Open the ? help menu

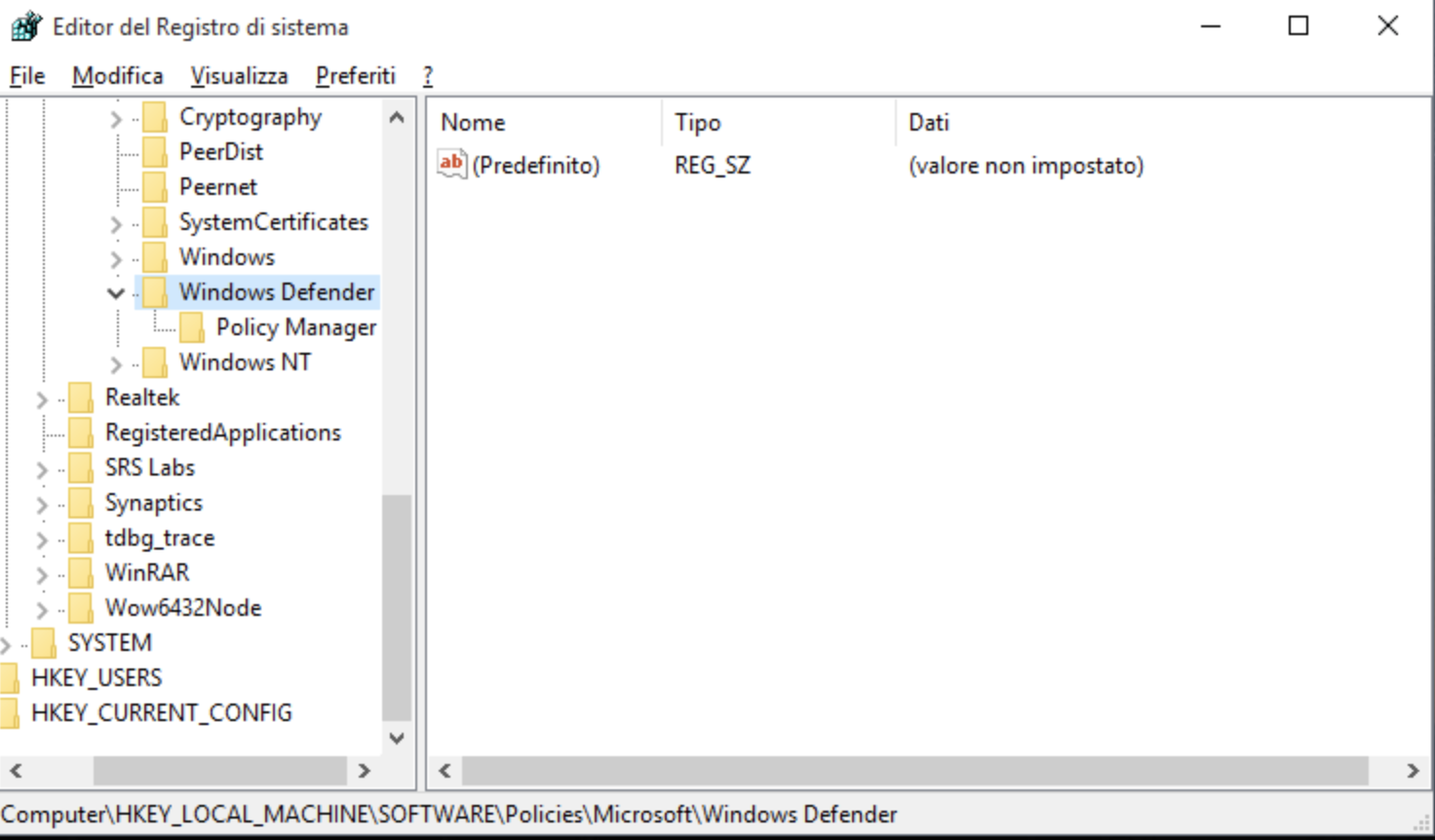pos(427,76)
